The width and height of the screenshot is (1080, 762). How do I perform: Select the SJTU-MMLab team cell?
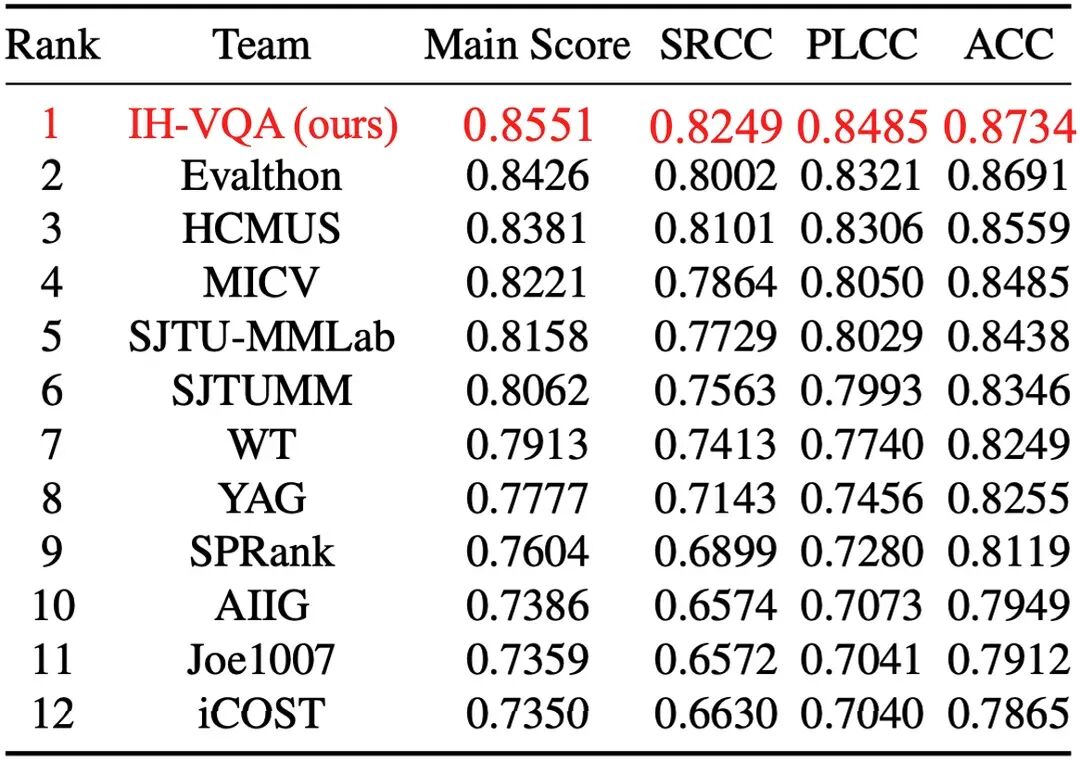click(x=261, y=337)
